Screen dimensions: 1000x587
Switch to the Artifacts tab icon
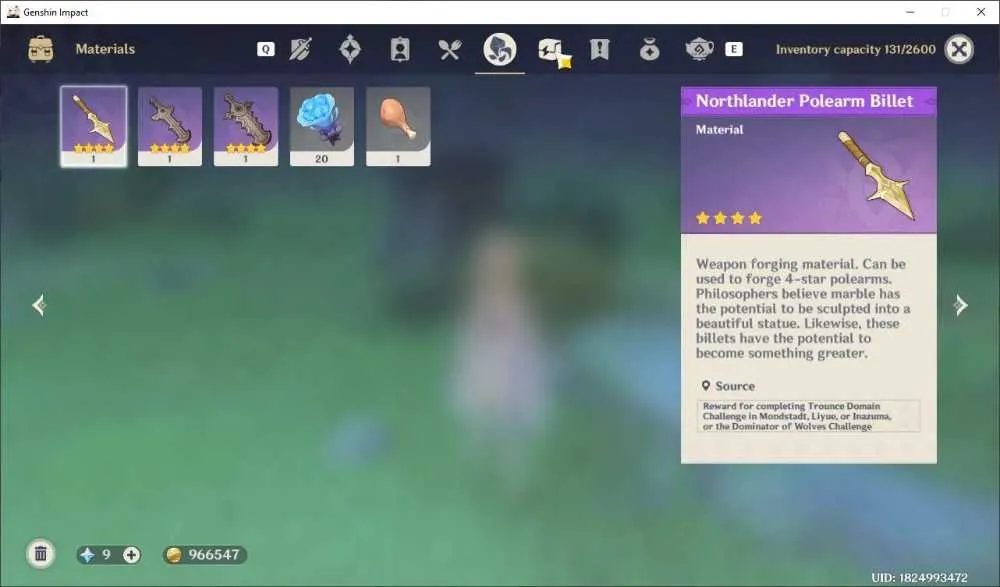350,49
